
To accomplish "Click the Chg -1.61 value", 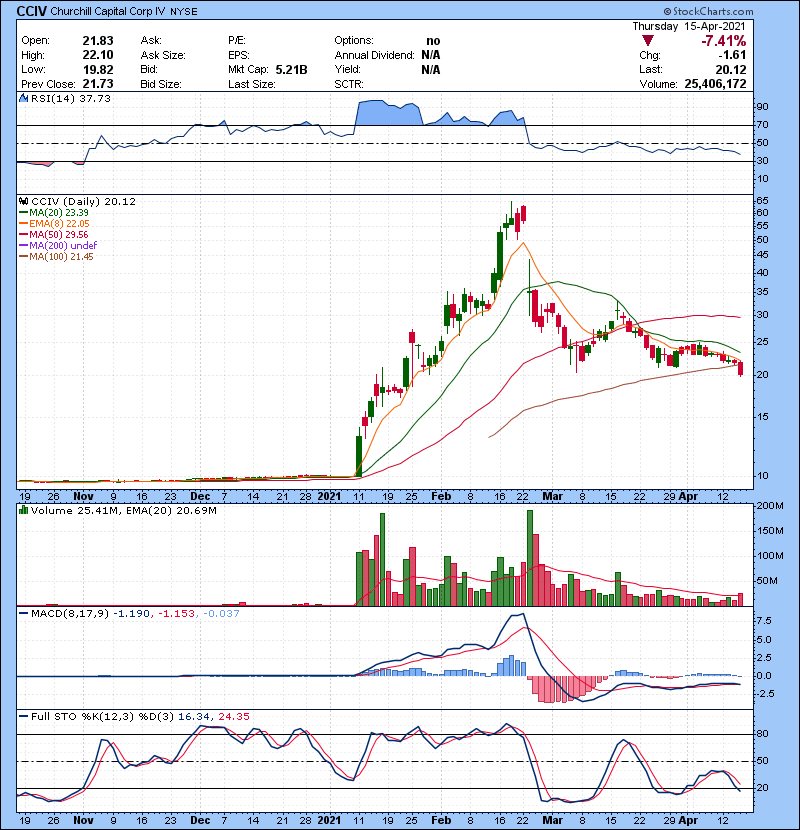I will (732, 55).
